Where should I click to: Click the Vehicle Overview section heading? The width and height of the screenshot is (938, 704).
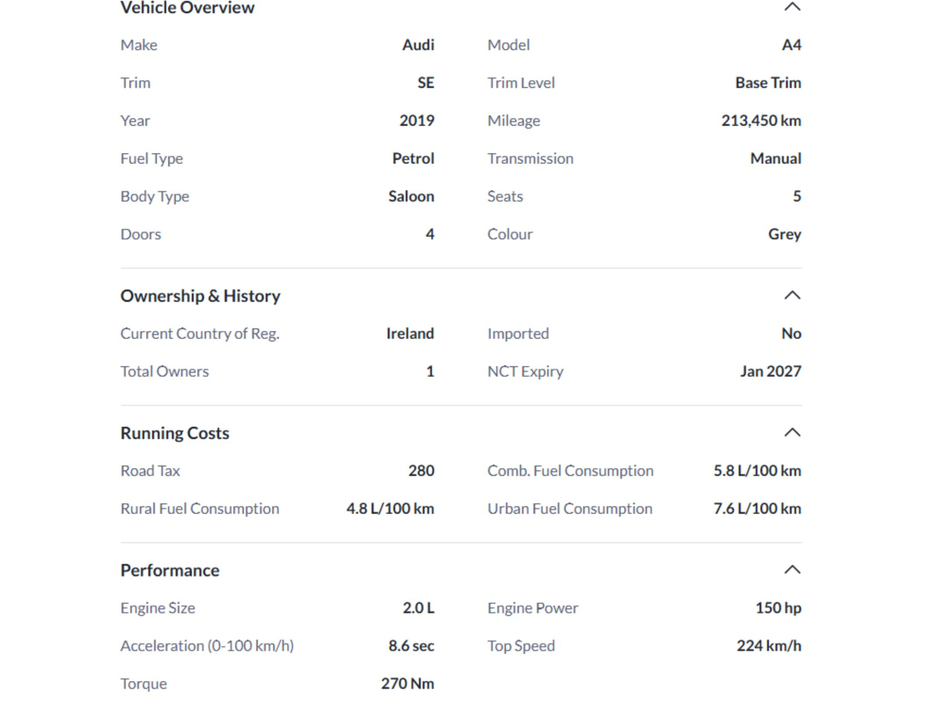pyautogui.click(x=187, y=8)
